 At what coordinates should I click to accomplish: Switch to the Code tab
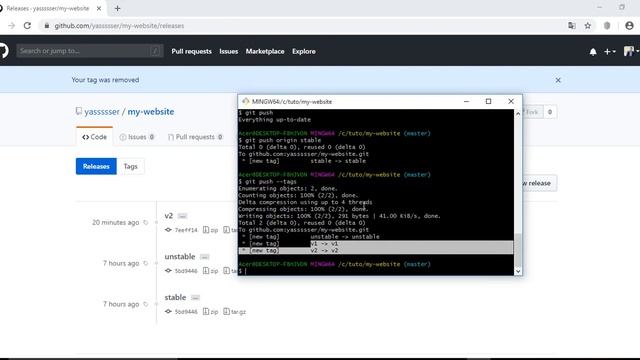pos(94,137)
